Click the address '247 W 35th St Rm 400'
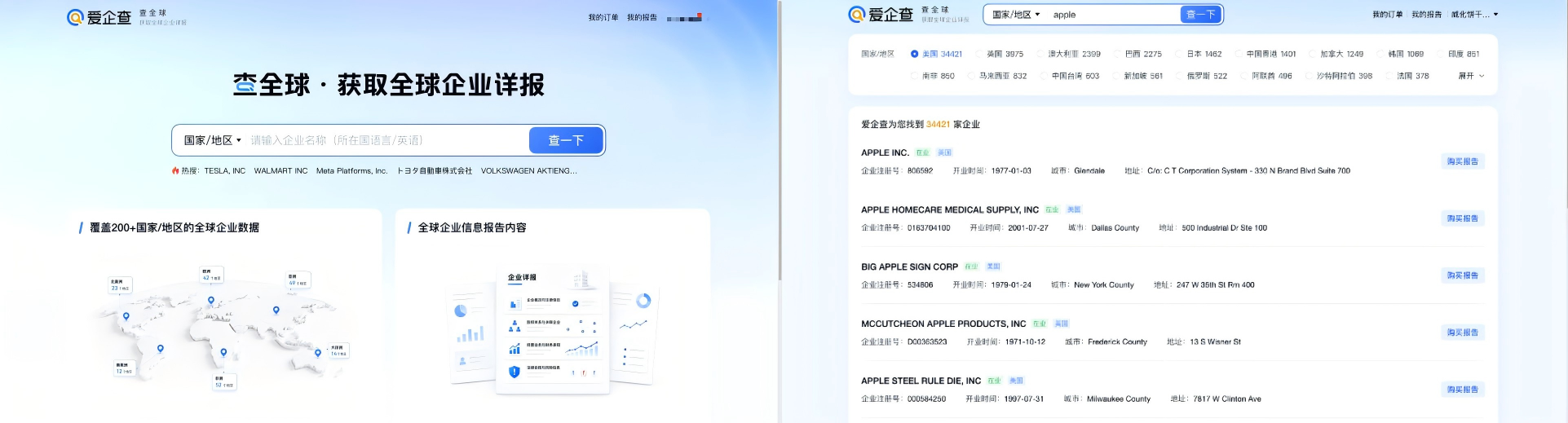This screenshot has height=423, width=1568. [x=1215, y=285]
